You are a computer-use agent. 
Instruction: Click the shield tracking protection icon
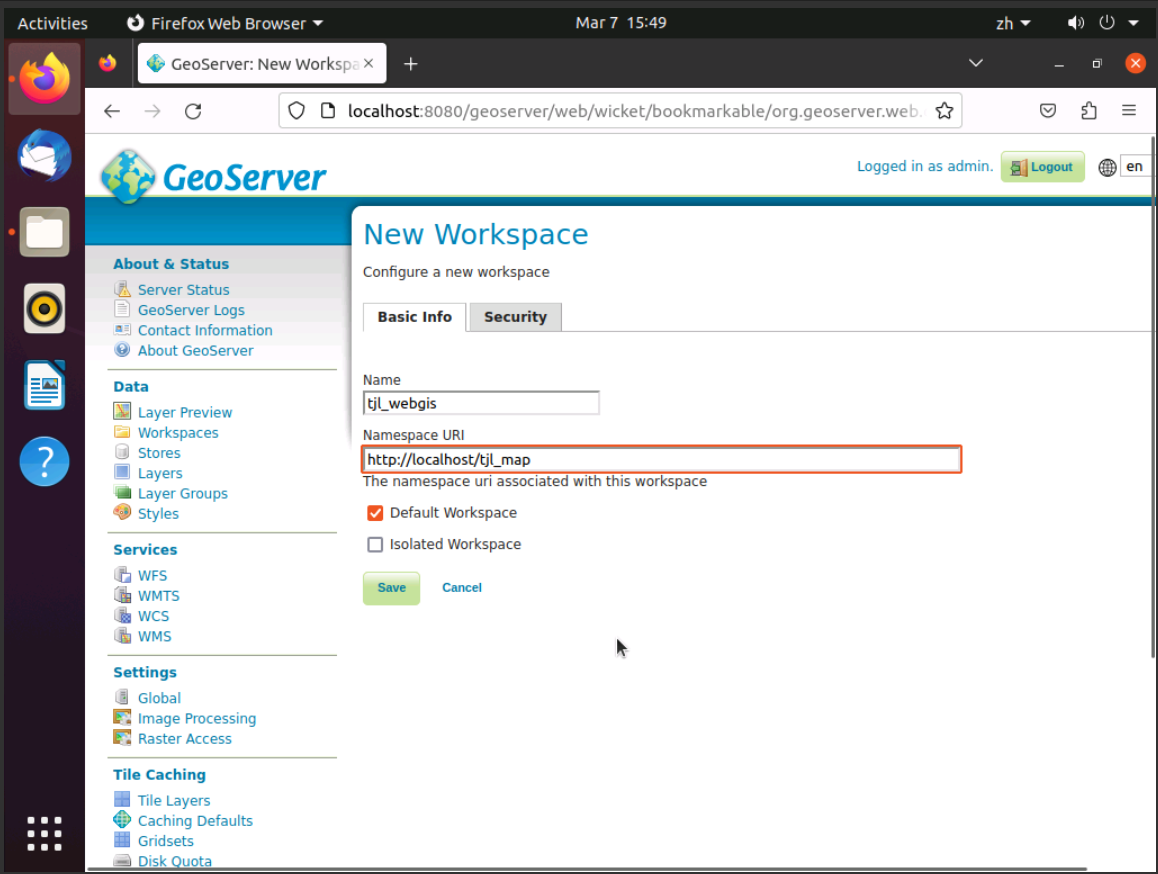[296, 111]
